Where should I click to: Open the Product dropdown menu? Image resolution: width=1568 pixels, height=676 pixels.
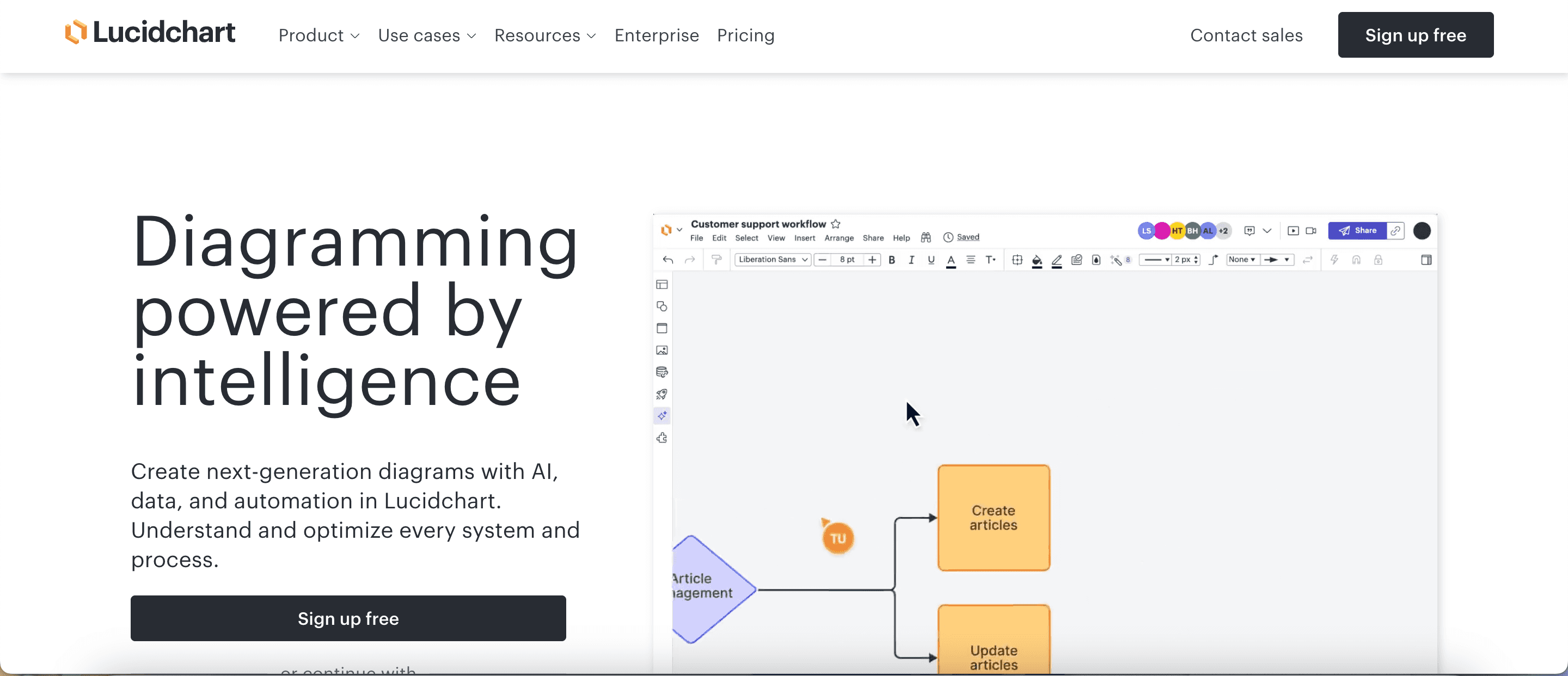click(x=319, y=35)
